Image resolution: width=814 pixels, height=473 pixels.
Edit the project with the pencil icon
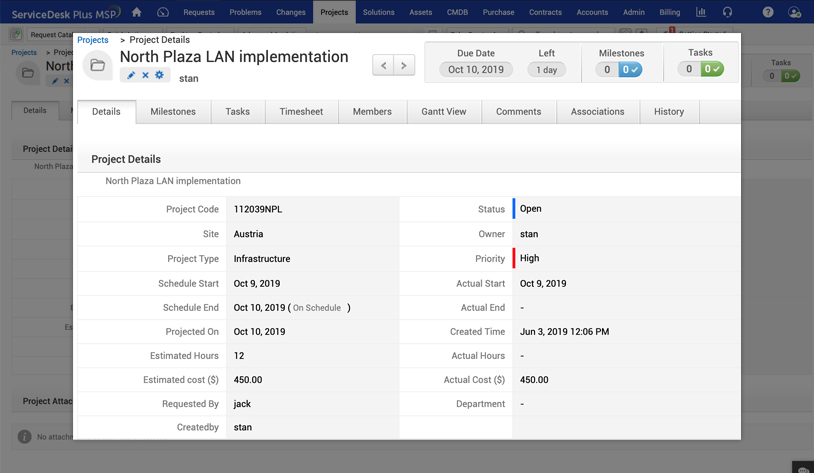pyautogui.click(x=131, y=75)
